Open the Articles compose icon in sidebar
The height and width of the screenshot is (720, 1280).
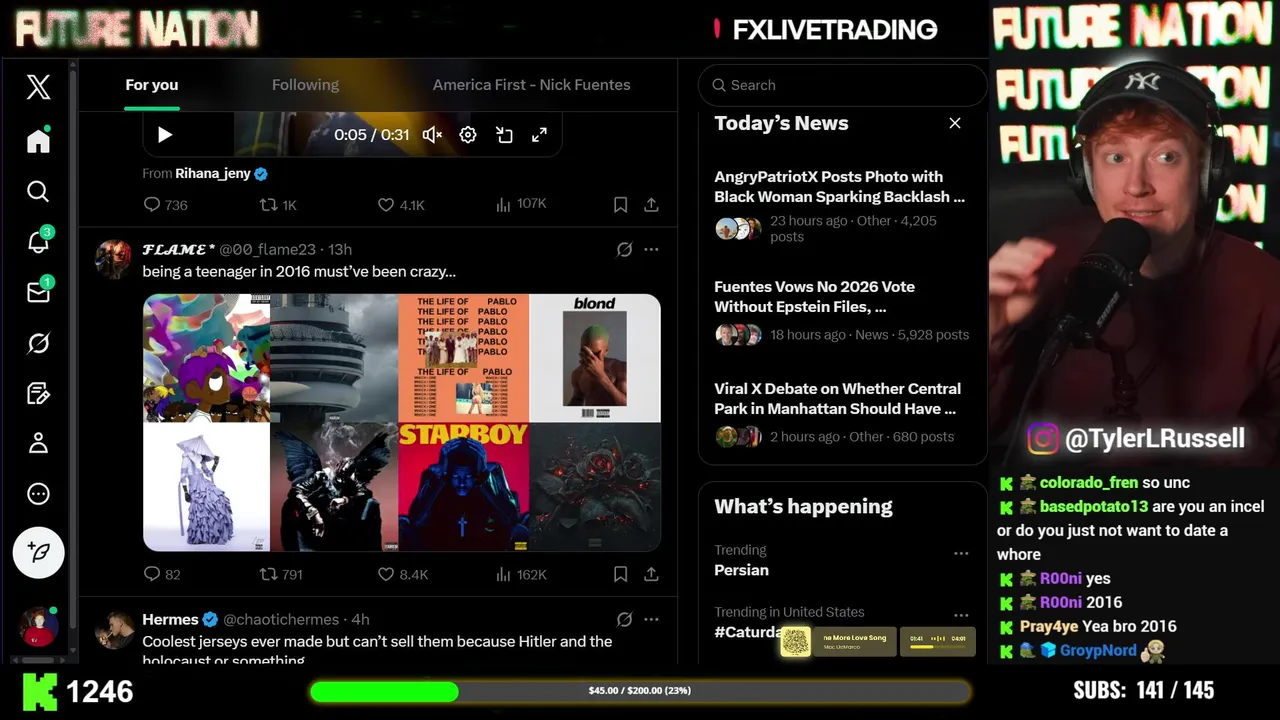click(38, 393)
